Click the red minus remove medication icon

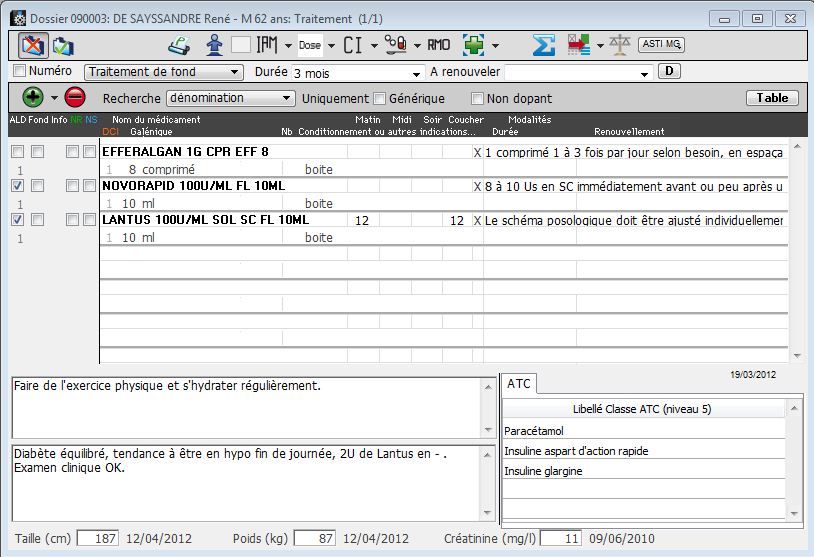tap(75, 98)
